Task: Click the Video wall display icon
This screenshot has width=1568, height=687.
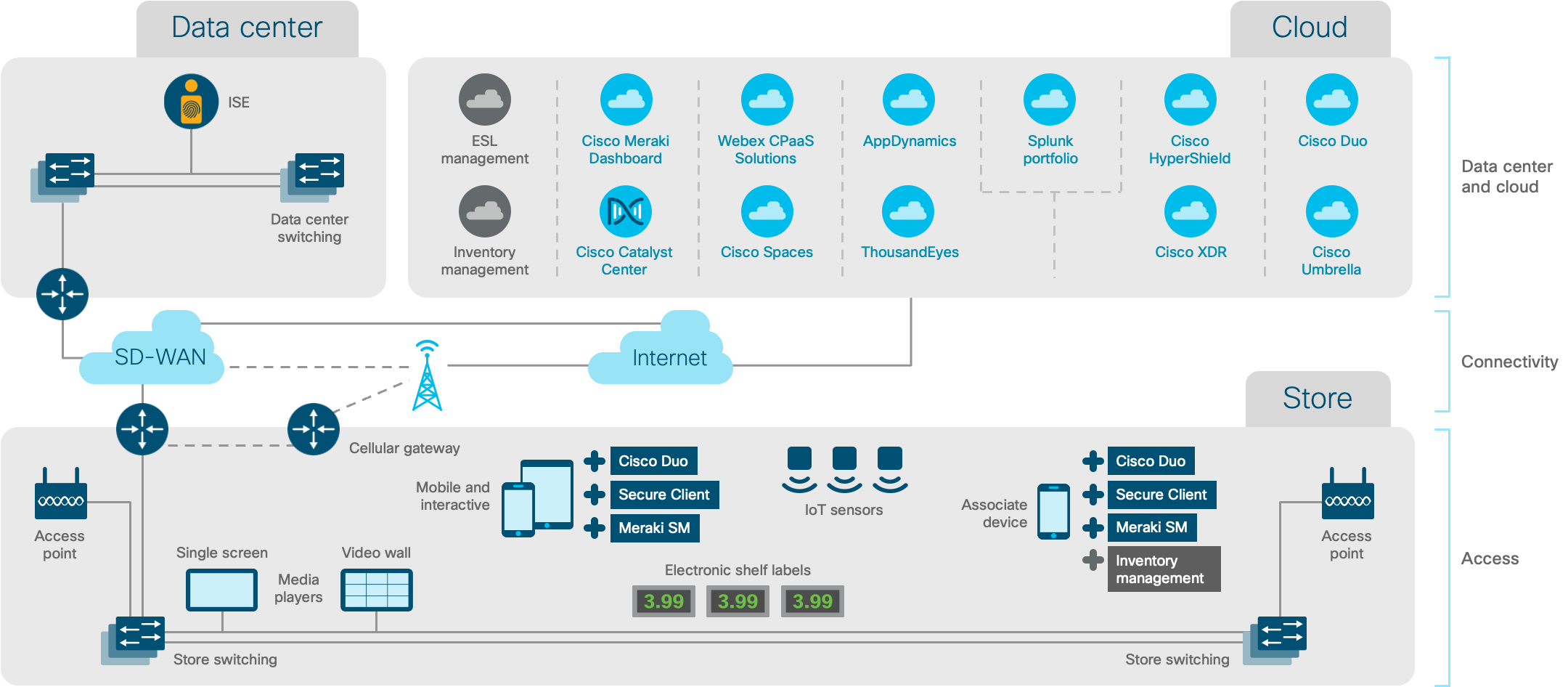Action: [377, 590]
